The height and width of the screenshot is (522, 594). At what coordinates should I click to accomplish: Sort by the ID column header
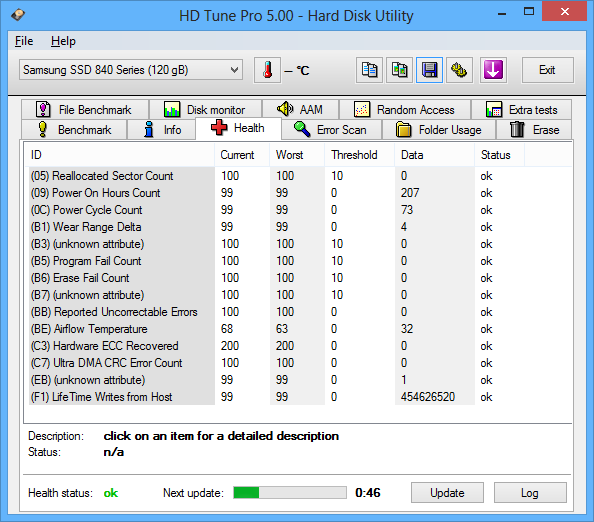120,155
